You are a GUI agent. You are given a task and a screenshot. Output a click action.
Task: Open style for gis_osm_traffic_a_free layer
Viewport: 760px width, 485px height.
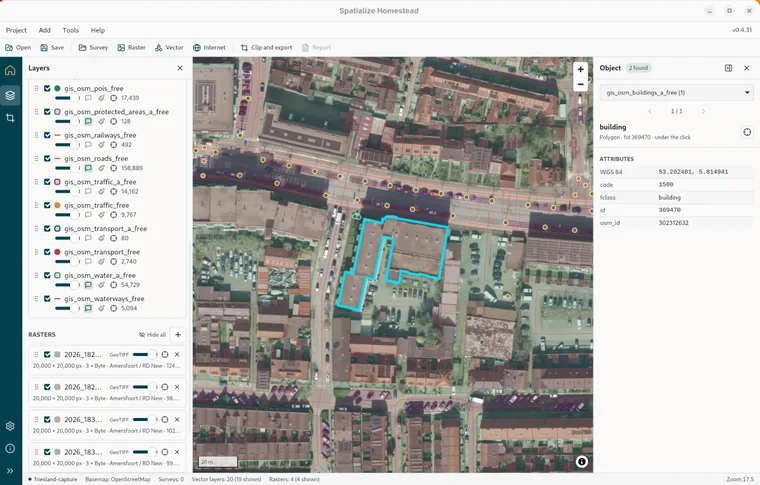point(101,191)
